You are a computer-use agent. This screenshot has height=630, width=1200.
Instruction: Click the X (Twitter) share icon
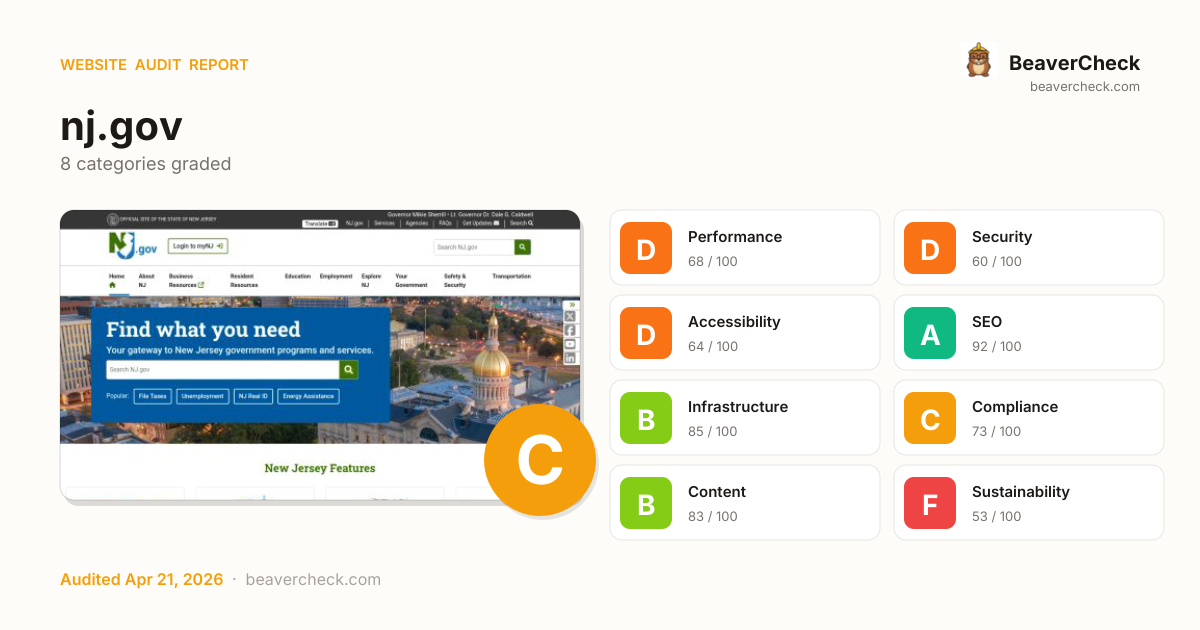point(570,317)
